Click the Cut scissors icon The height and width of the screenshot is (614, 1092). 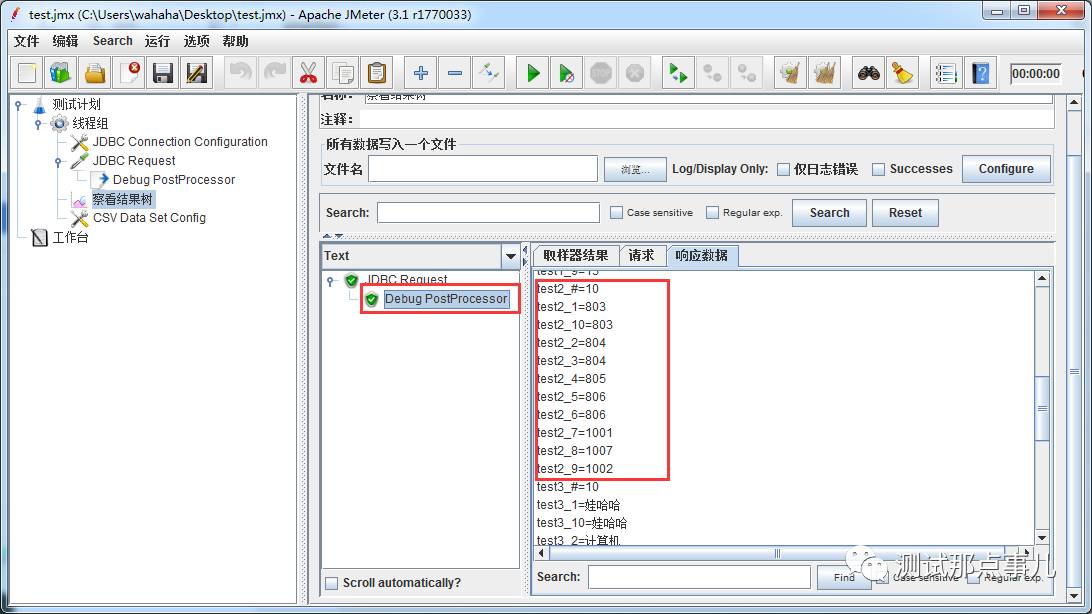(309, 72)
